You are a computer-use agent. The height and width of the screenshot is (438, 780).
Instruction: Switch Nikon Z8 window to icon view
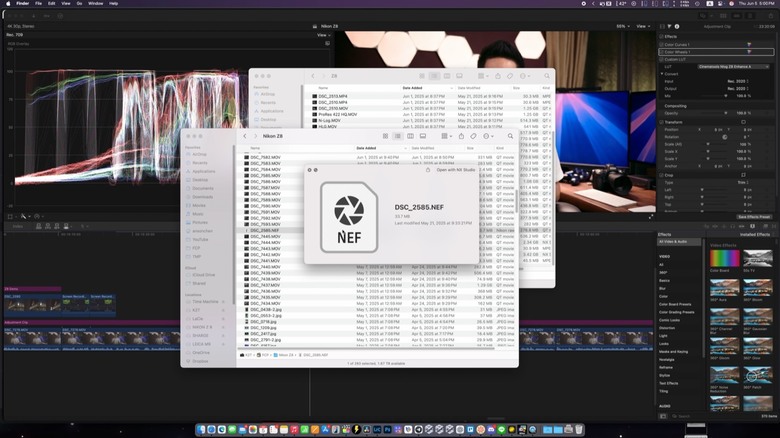tap(385, 136)
